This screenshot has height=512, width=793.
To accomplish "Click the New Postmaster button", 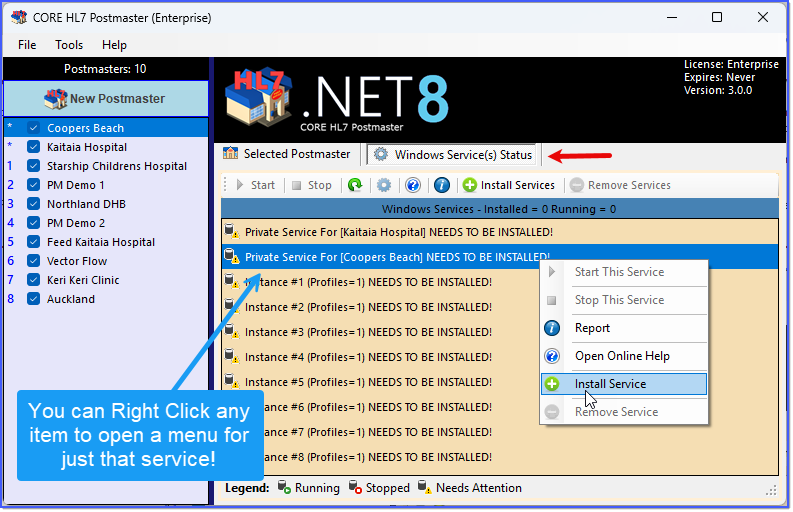I will pos(106,99).
